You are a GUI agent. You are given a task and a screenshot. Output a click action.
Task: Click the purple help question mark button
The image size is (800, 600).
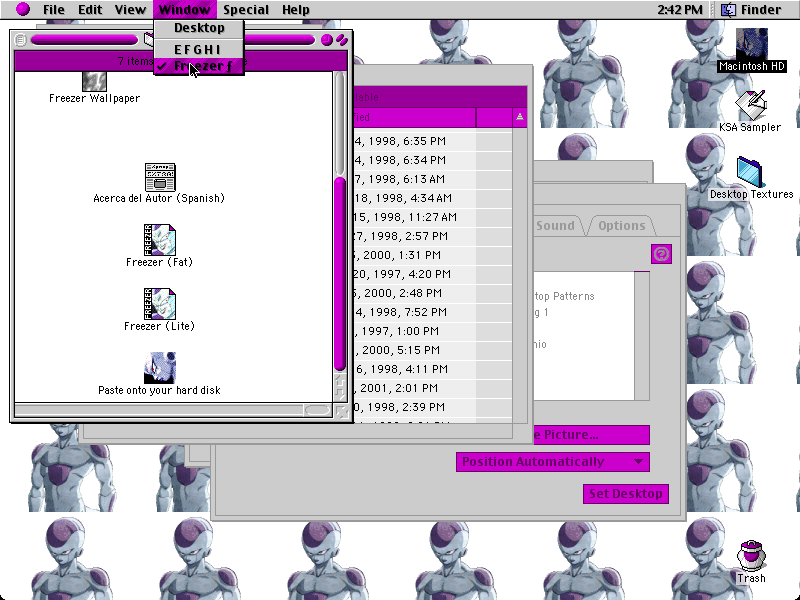661,254
